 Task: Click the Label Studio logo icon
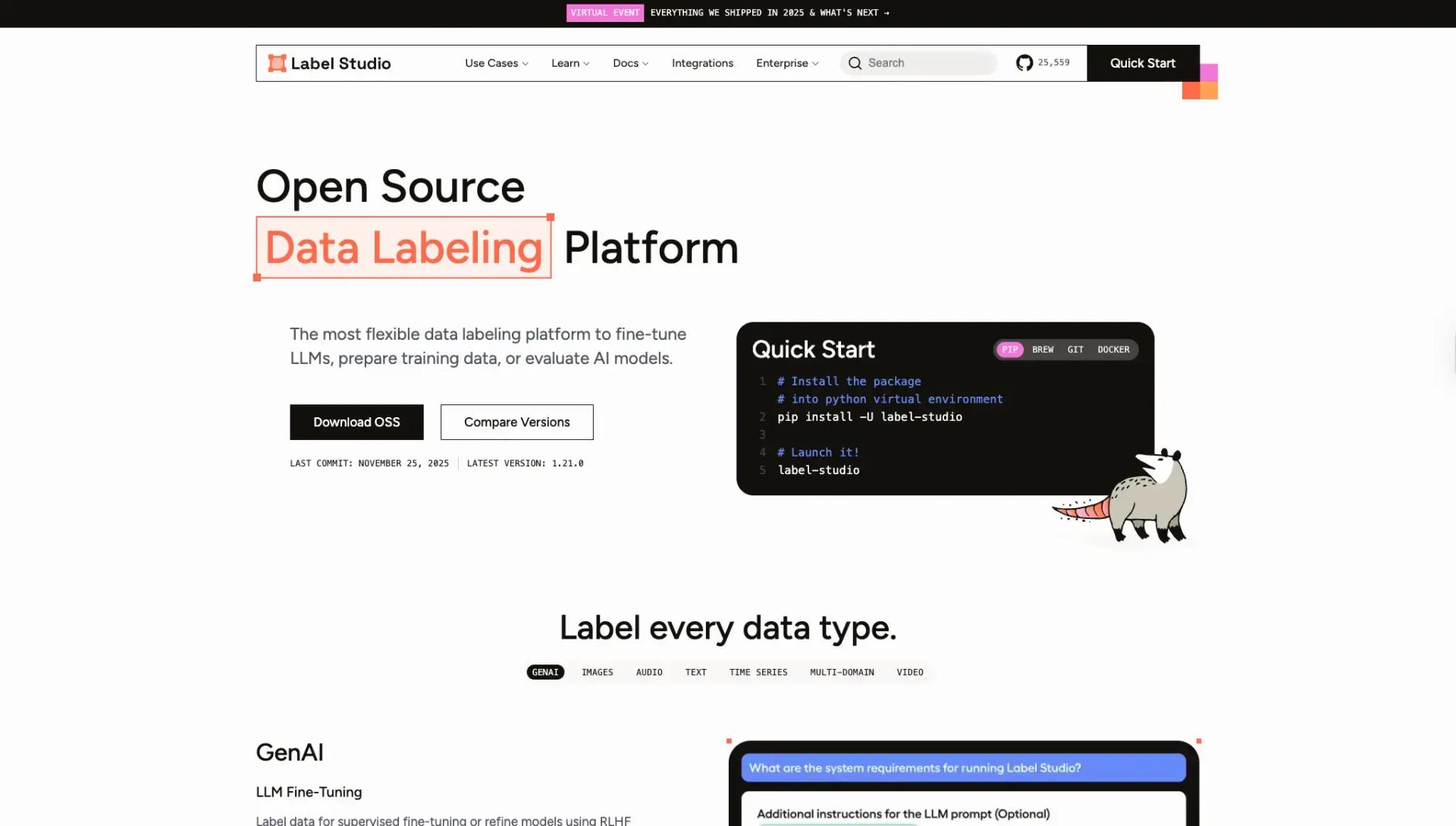click(276, 63)
